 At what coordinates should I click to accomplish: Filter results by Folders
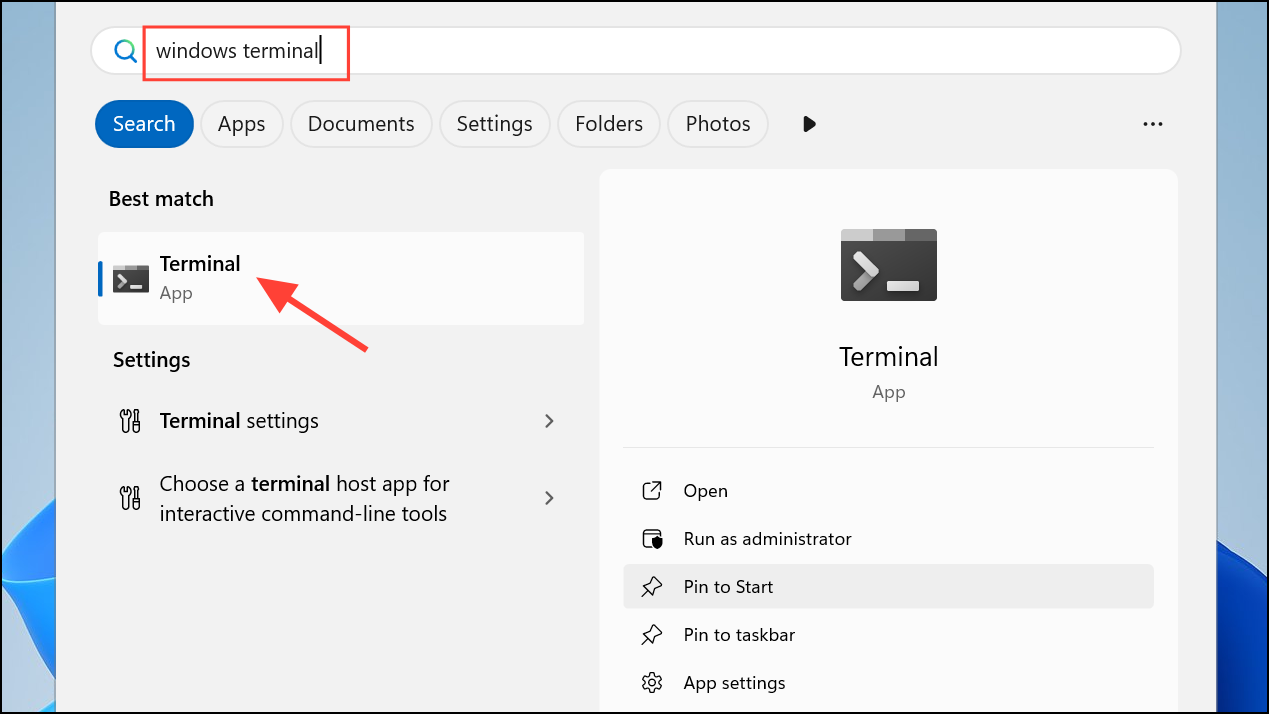tap(608, 124)
